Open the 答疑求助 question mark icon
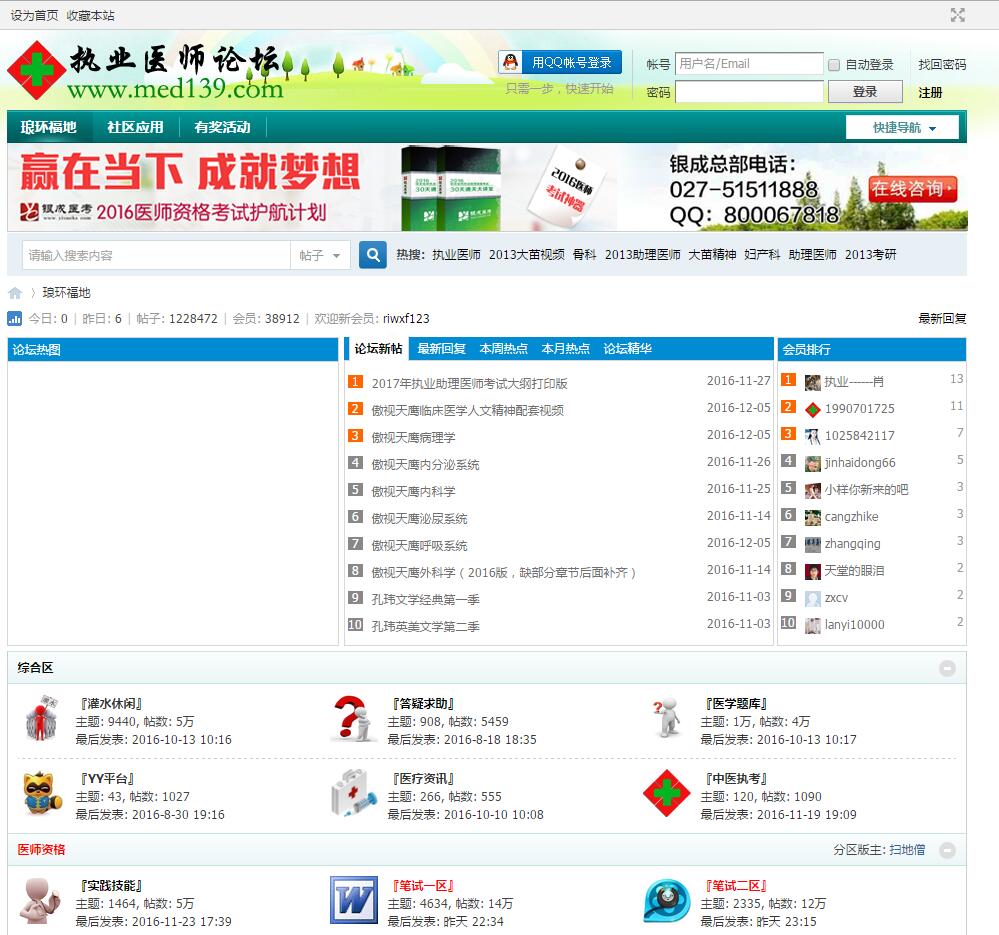Image resolution: width=999 pixels, height=935 pixels. pyautogui.click(x=354, y=719)
